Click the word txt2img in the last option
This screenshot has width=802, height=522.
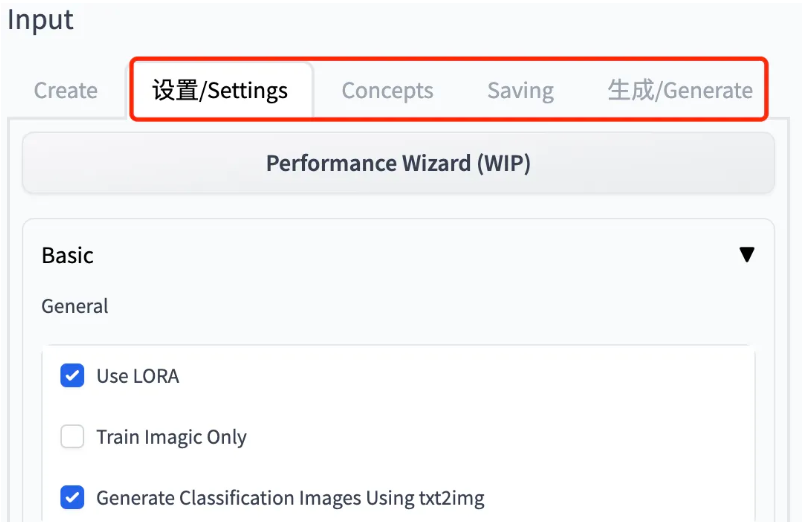click(447, 497)
